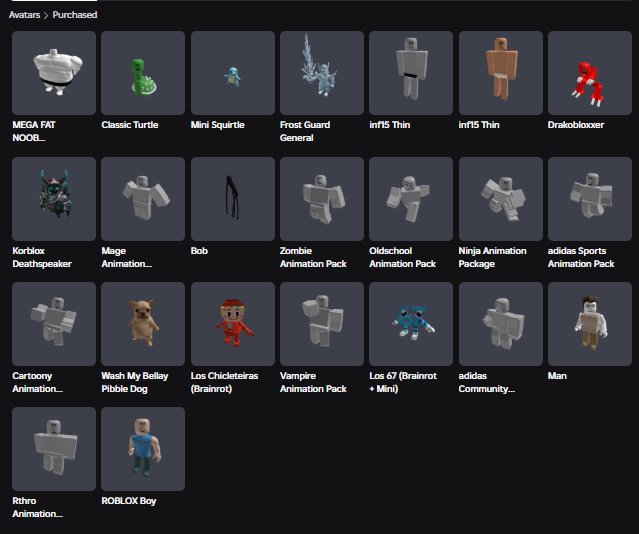Click the 'Ninja Animation Package' name label
The height and width of the screenshot is (534, 639).
point(492,257)
